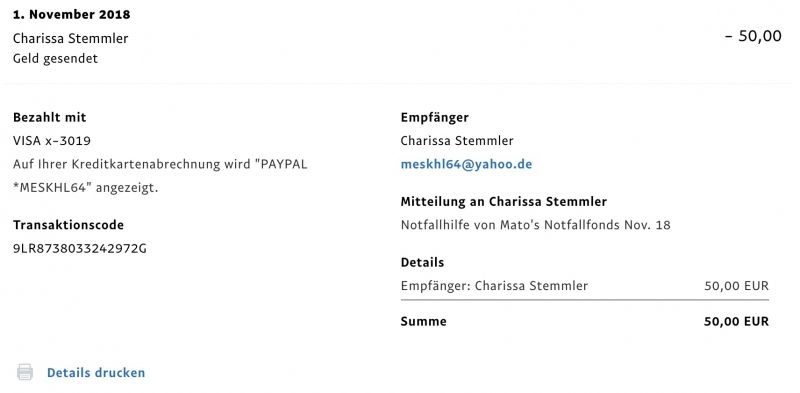Click the -50,00 amount in header
This screenshot has width=800, height=393.
[x=753, y=36]
